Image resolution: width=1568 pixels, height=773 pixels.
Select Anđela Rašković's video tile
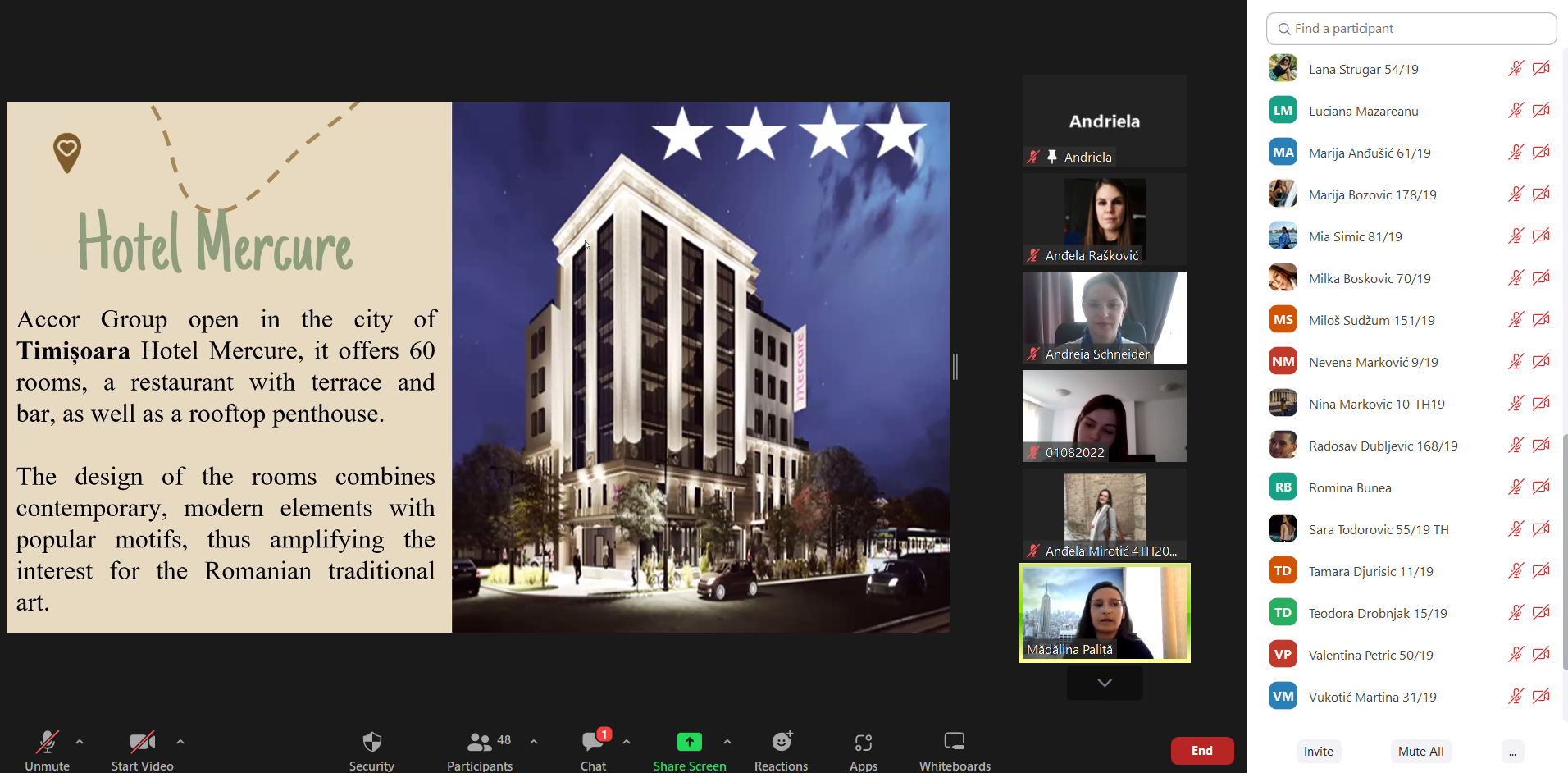1105,219
